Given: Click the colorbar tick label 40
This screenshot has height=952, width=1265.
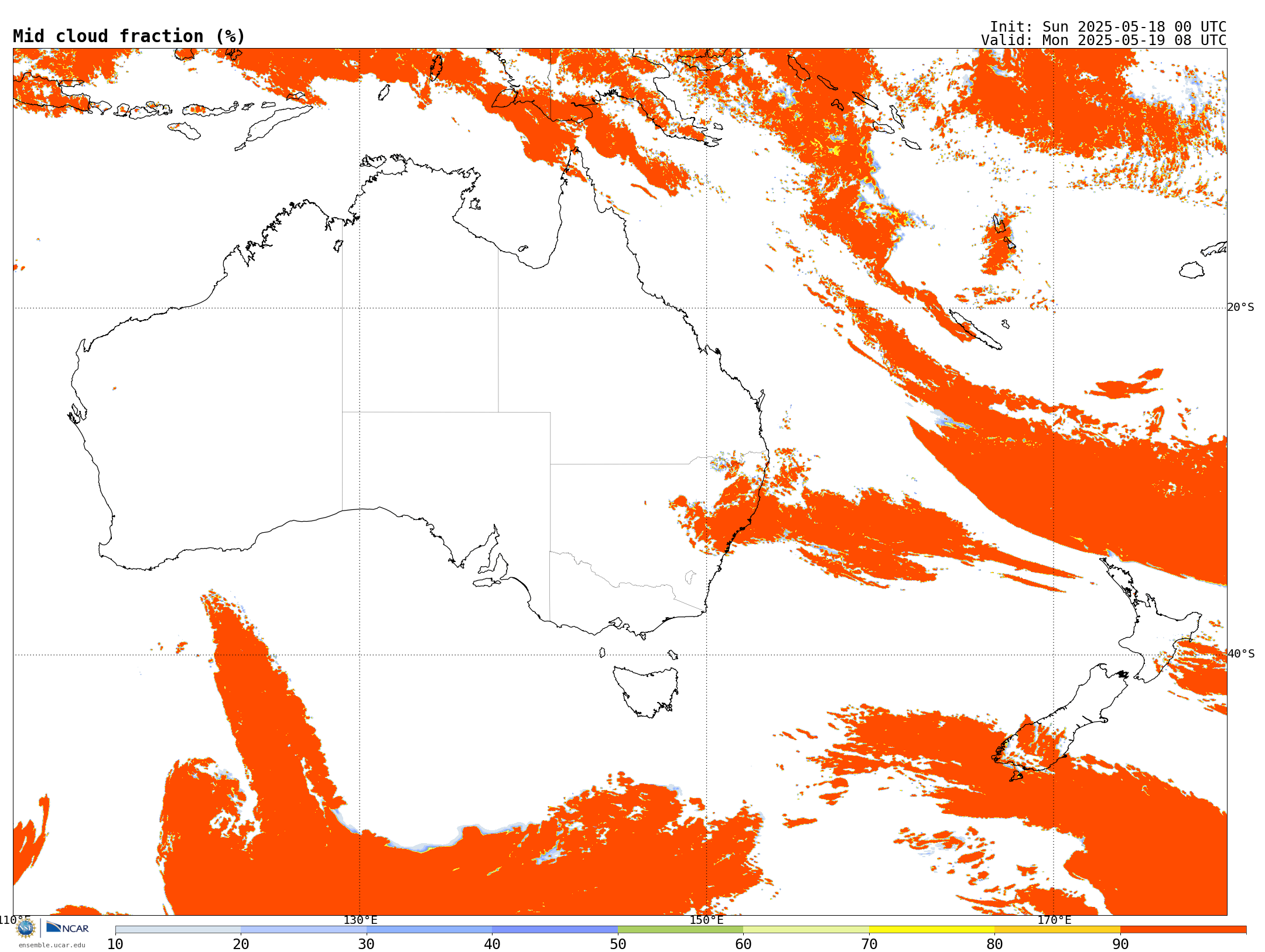Looking at the screenshot, I should tap(492, 944).
